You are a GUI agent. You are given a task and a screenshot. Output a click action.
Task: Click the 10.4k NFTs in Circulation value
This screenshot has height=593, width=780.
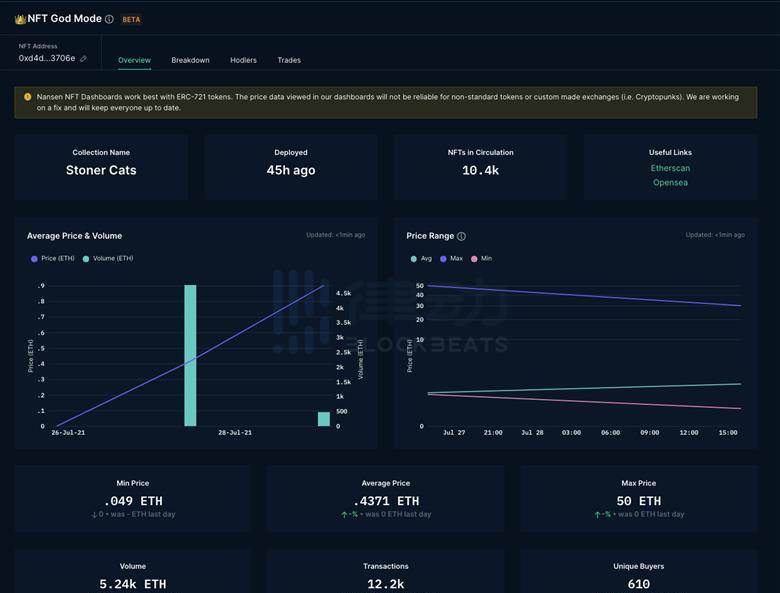pyautogui.click(x=481, y=170)
